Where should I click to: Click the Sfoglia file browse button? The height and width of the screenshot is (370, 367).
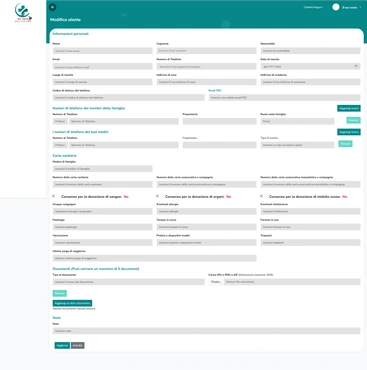coord(216,282)
